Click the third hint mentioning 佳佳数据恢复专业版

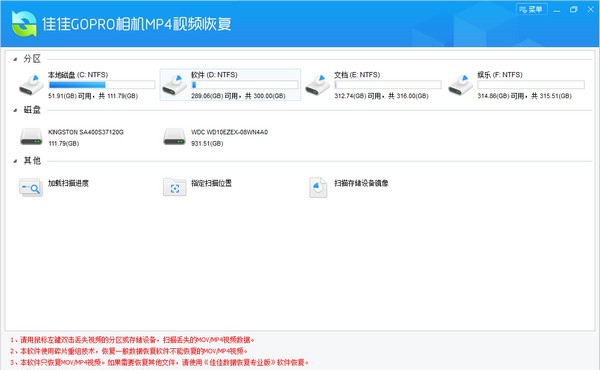(x=159, y=362)
